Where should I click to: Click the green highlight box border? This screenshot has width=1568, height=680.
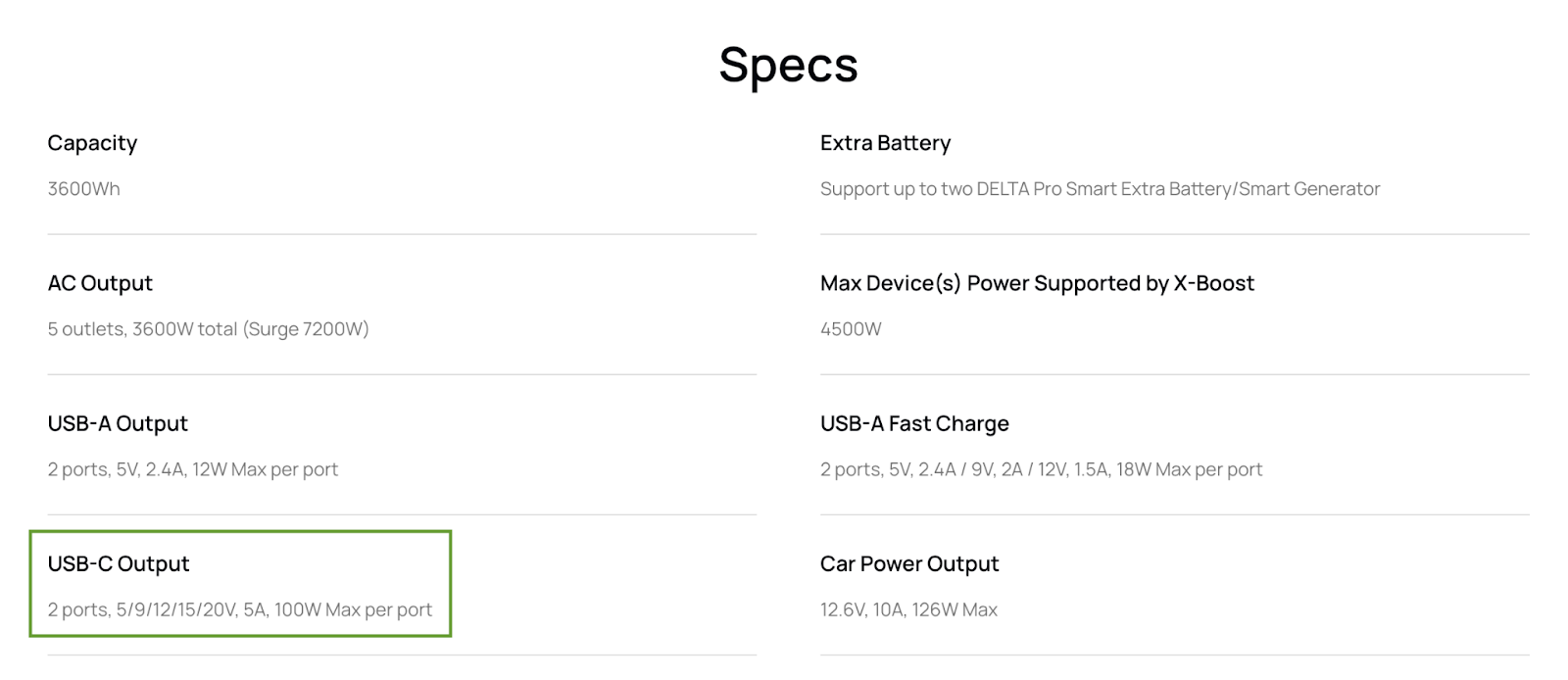[240, 532]
